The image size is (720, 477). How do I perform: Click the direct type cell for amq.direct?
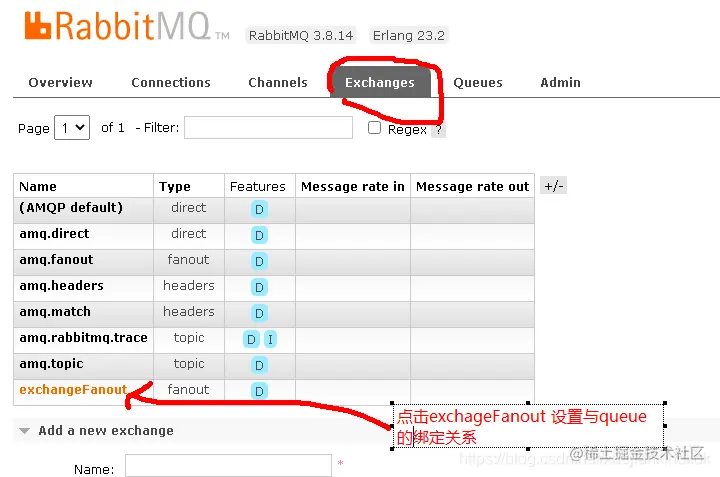[x=188, y=234]
